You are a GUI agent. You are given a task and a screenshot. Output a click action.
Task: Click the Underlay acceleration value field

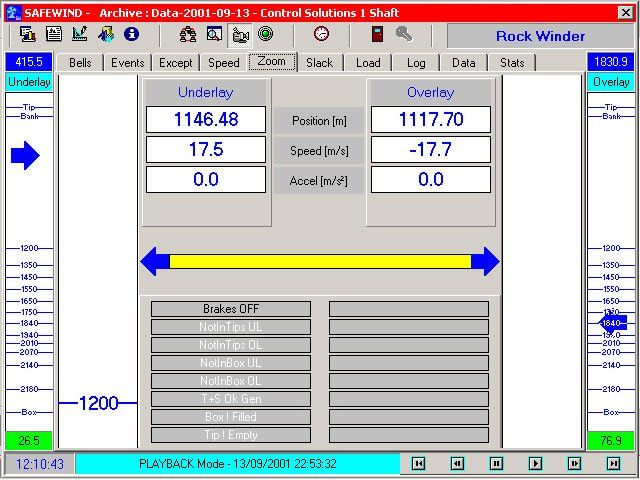[x=206, y=180]
